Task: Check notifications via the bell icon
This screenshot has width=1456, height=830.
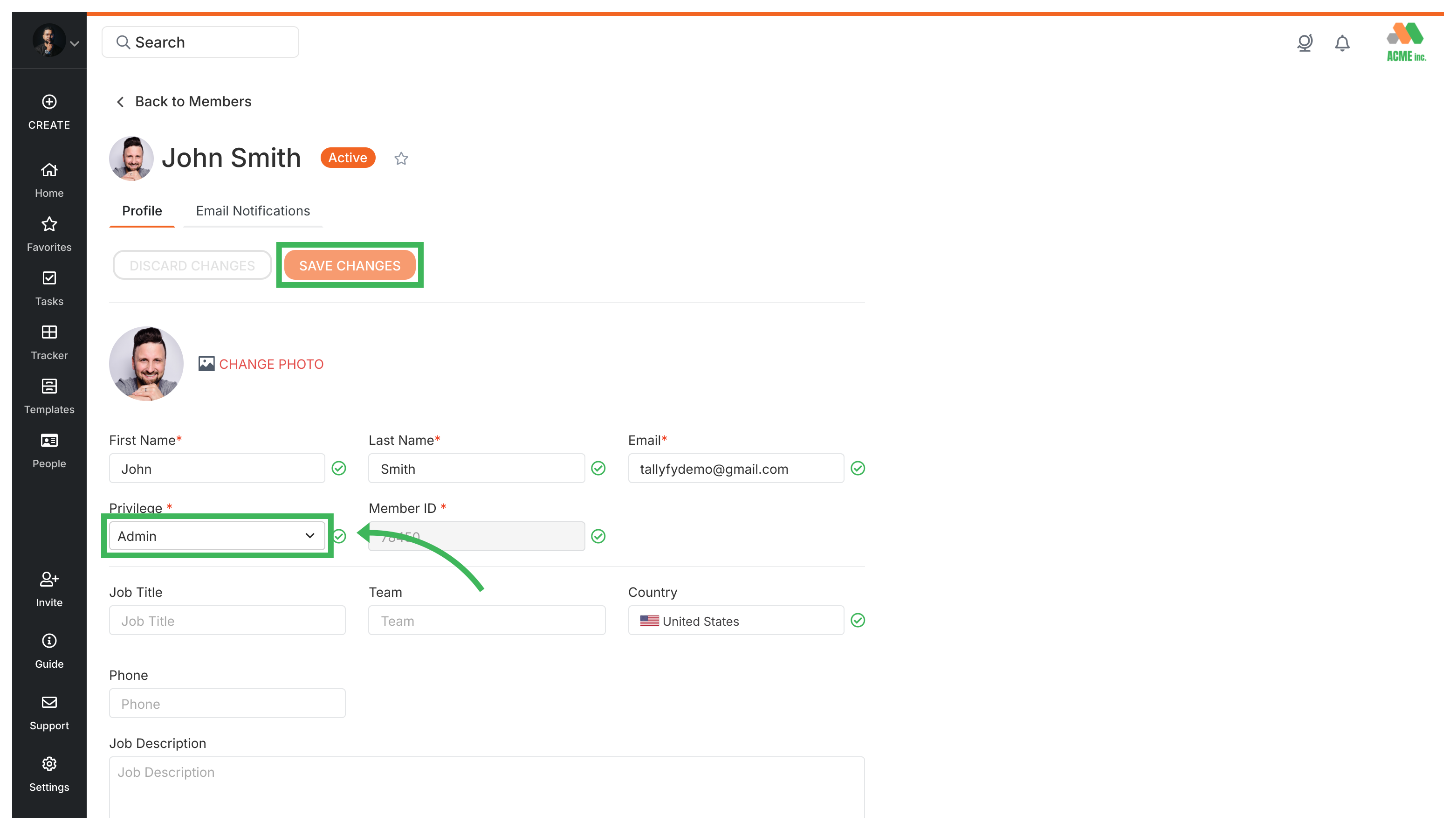Action: click(1342, 43)
